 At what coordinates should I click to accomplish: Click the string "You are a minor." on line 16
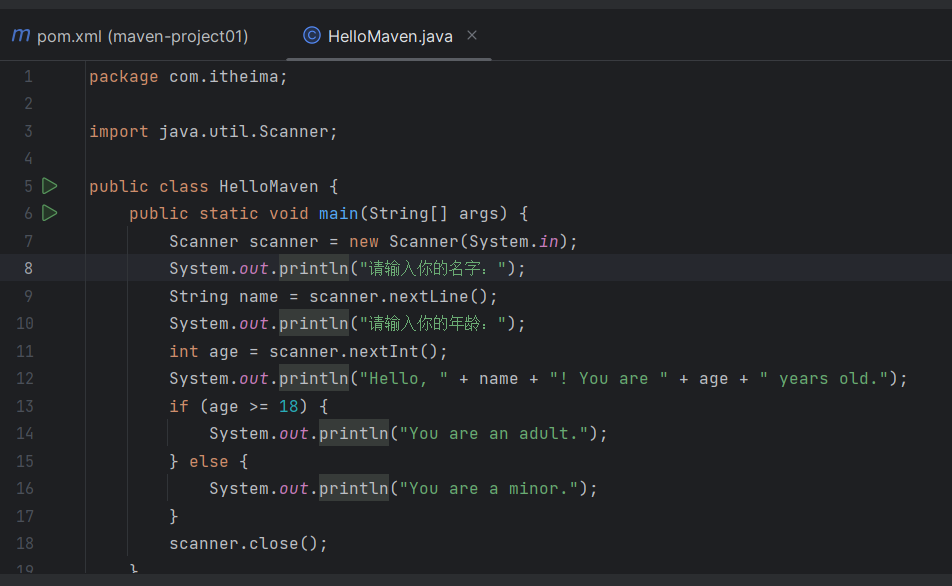click(x=489, y=489)
